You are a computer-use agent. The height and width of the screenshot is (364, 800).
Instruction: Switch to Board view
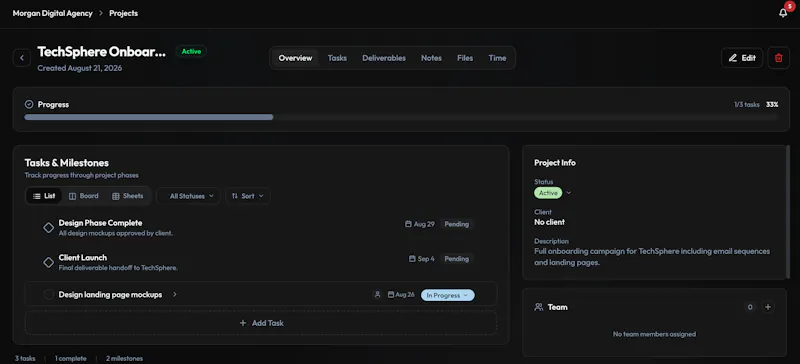point(84,196)
